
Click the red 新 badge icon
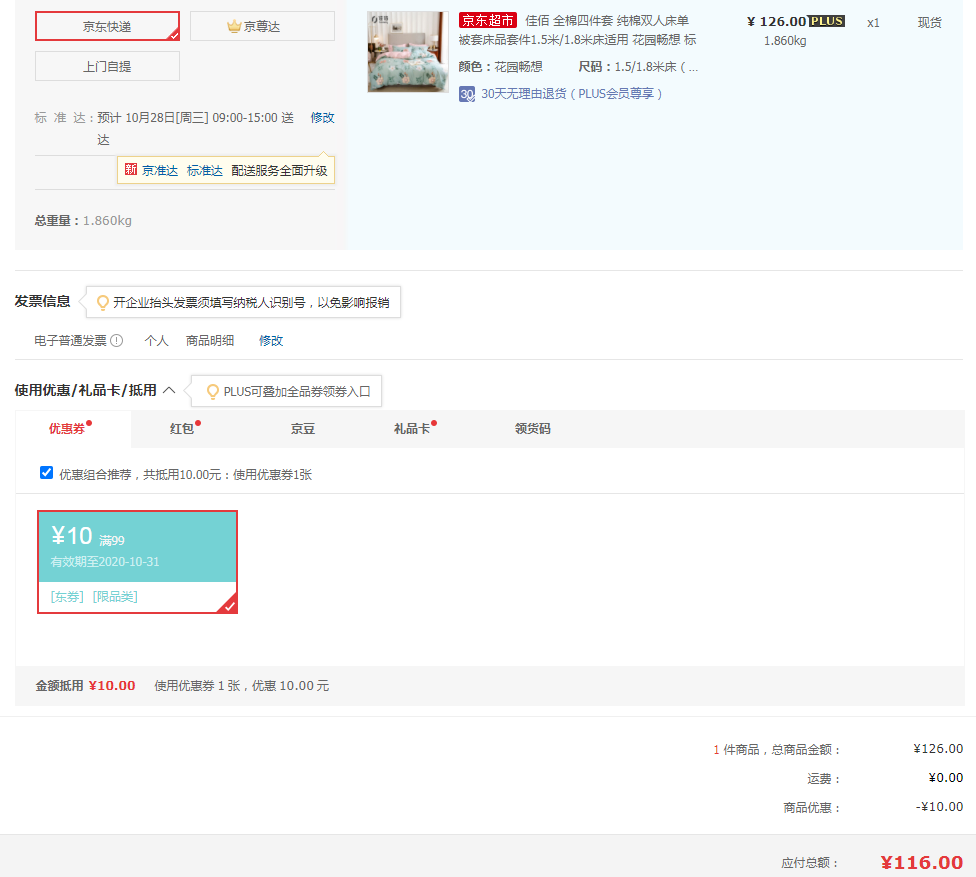(131, 169)
